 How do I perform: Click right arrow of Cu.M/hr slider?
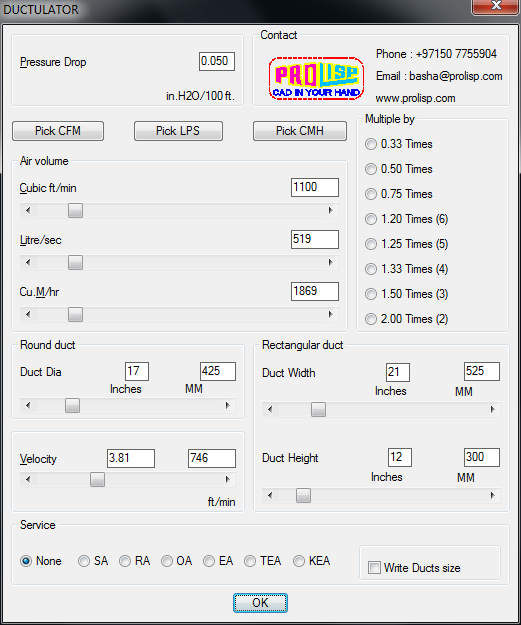point(330,314)
